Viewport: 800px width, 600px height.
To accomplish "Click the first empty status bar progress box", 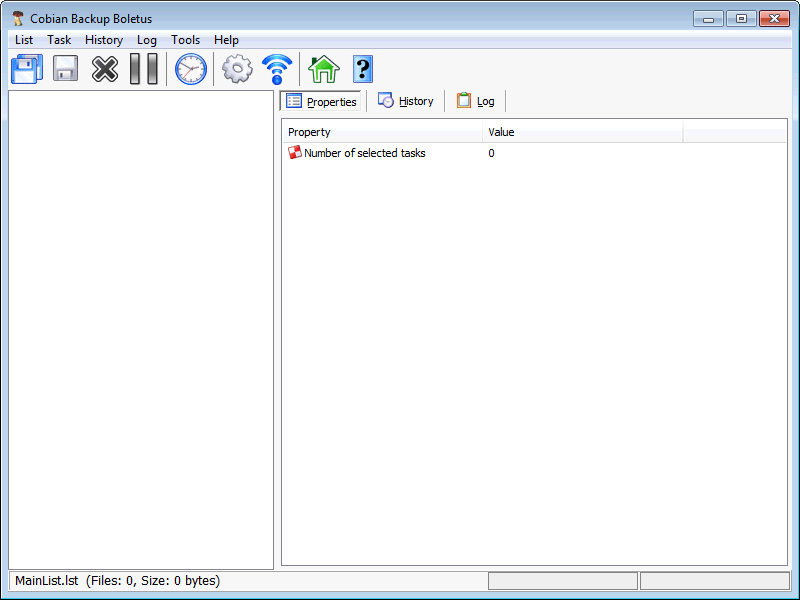I will 563,581.
